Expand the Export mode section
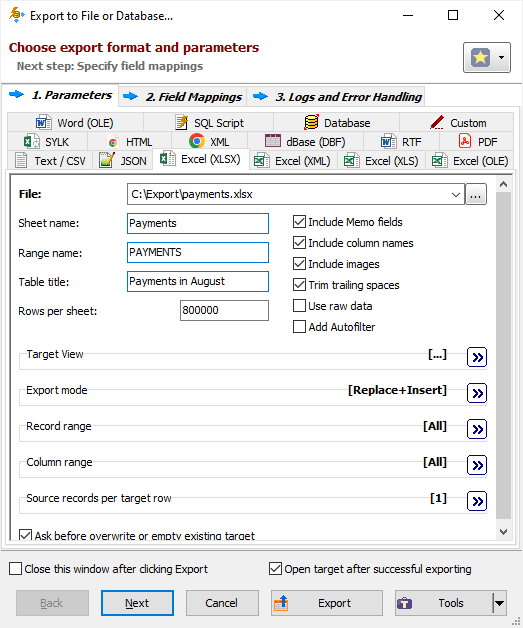Screen dimensions: 523x628 (477, 393)
